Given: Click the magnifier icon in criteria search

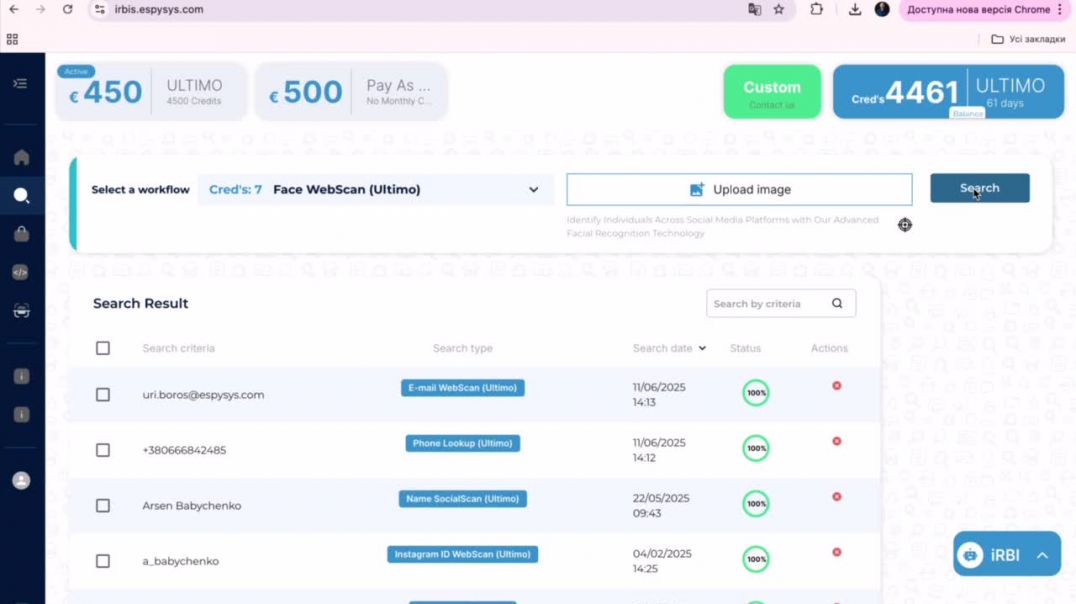Looking at the screenshot, I should pos(837,303).
